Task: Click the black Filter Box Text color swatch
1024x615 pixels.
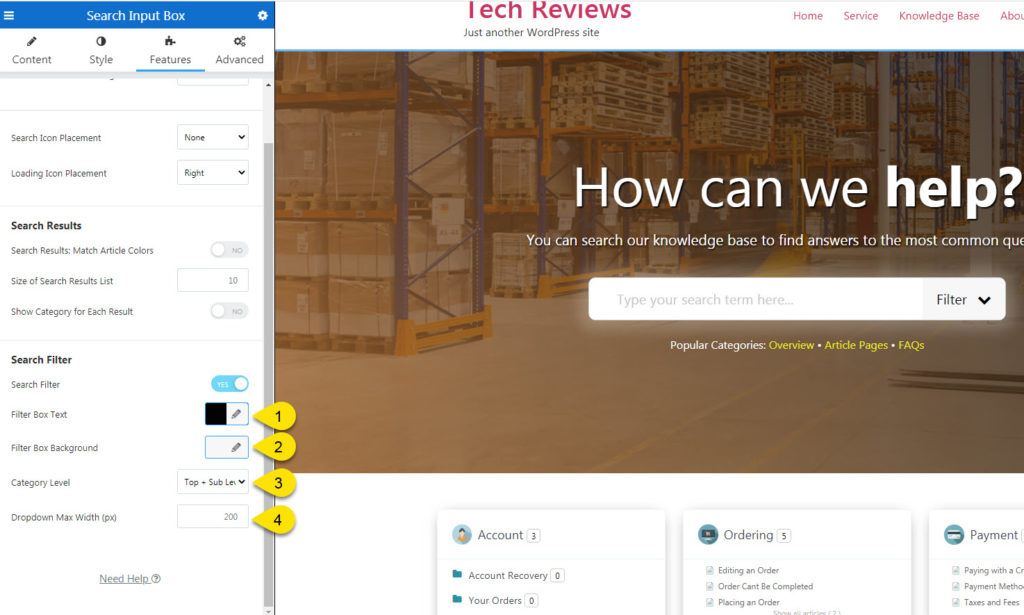Action: [x=216, y=414]
